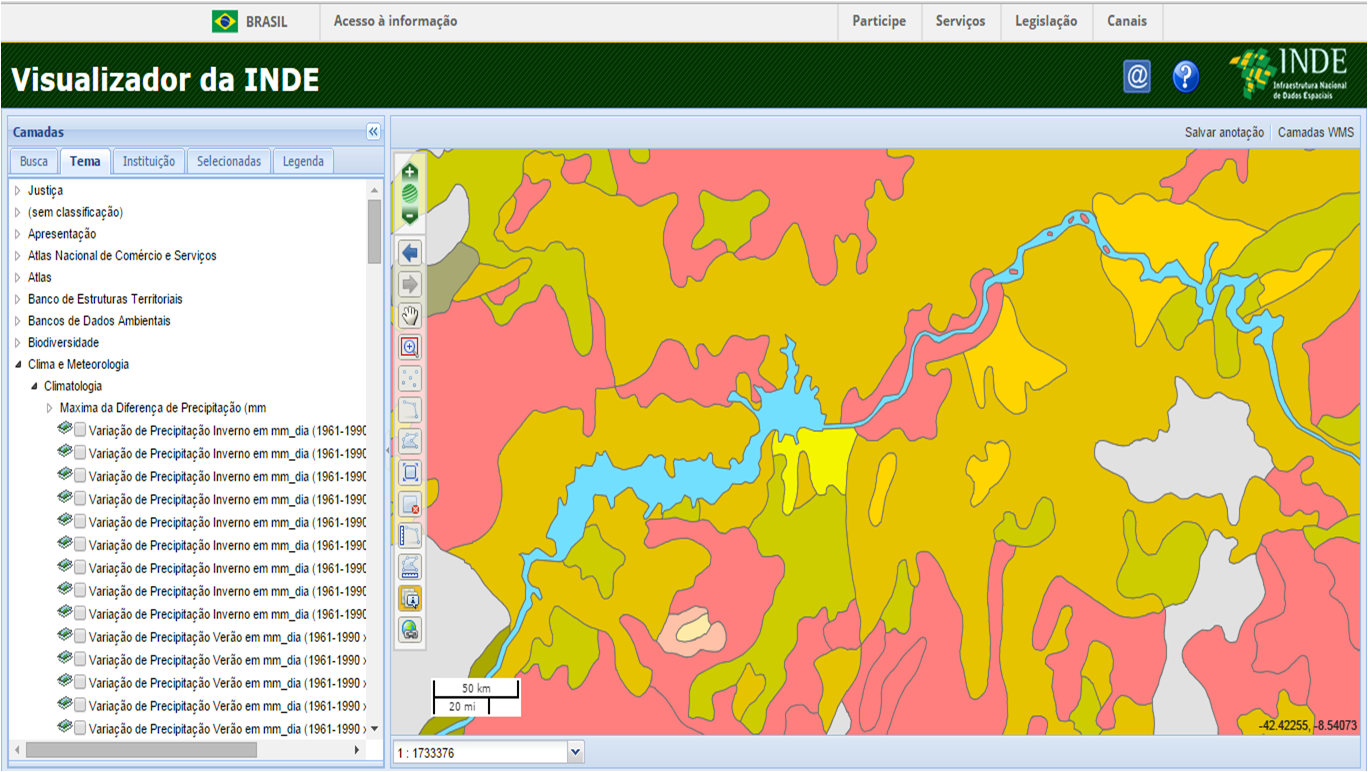Screen dimensions: 1368x772
Task: Click the scroll-right arrow of layer tree
Action: click(x=357, y=749)
